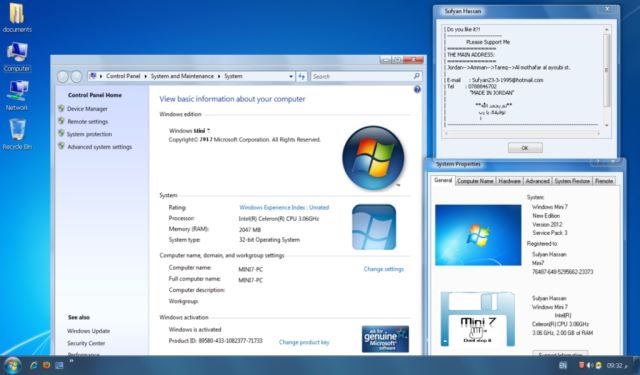The height and width of the screenshot is (375, 640).
Task: Open System protection from the sidebar
Action: (x=89, y=134)
